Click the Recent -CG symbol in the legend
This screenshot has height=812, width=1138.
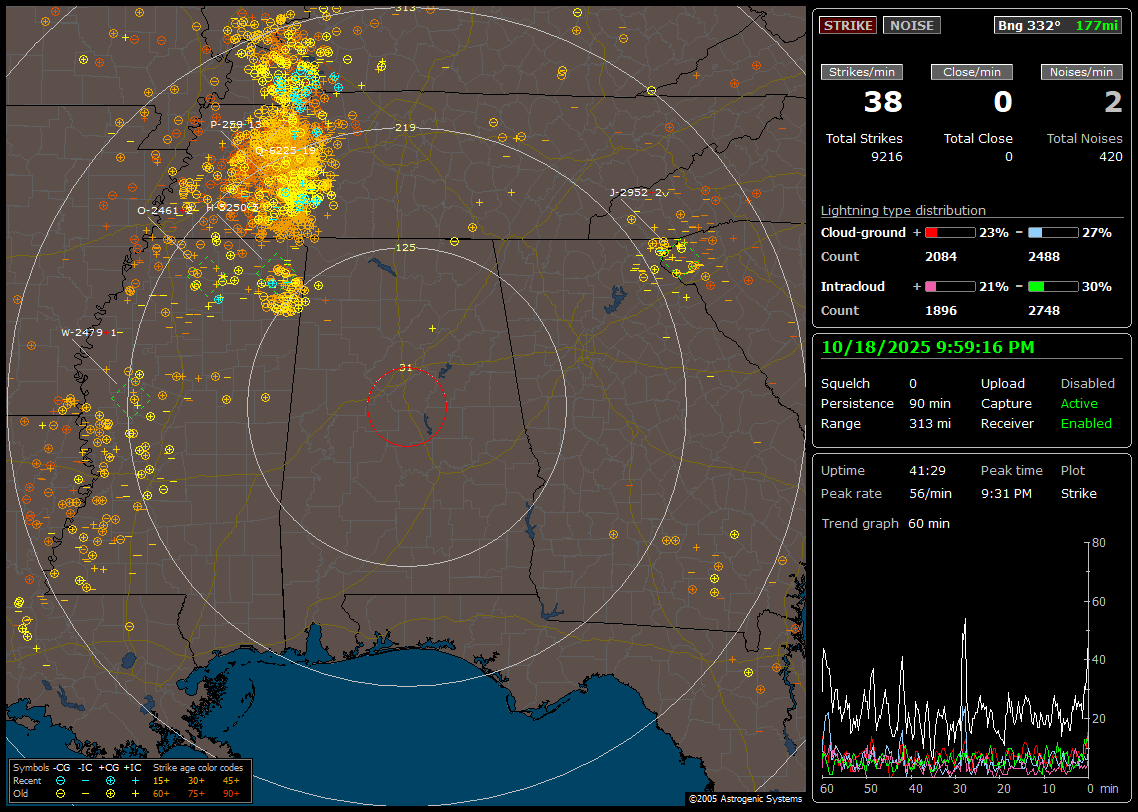click(61, 780)
